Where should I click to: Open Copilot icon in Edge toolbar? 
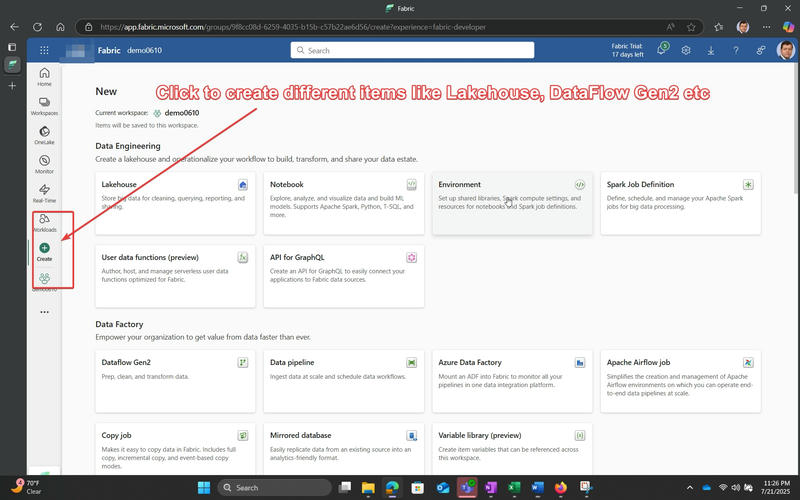788,27
